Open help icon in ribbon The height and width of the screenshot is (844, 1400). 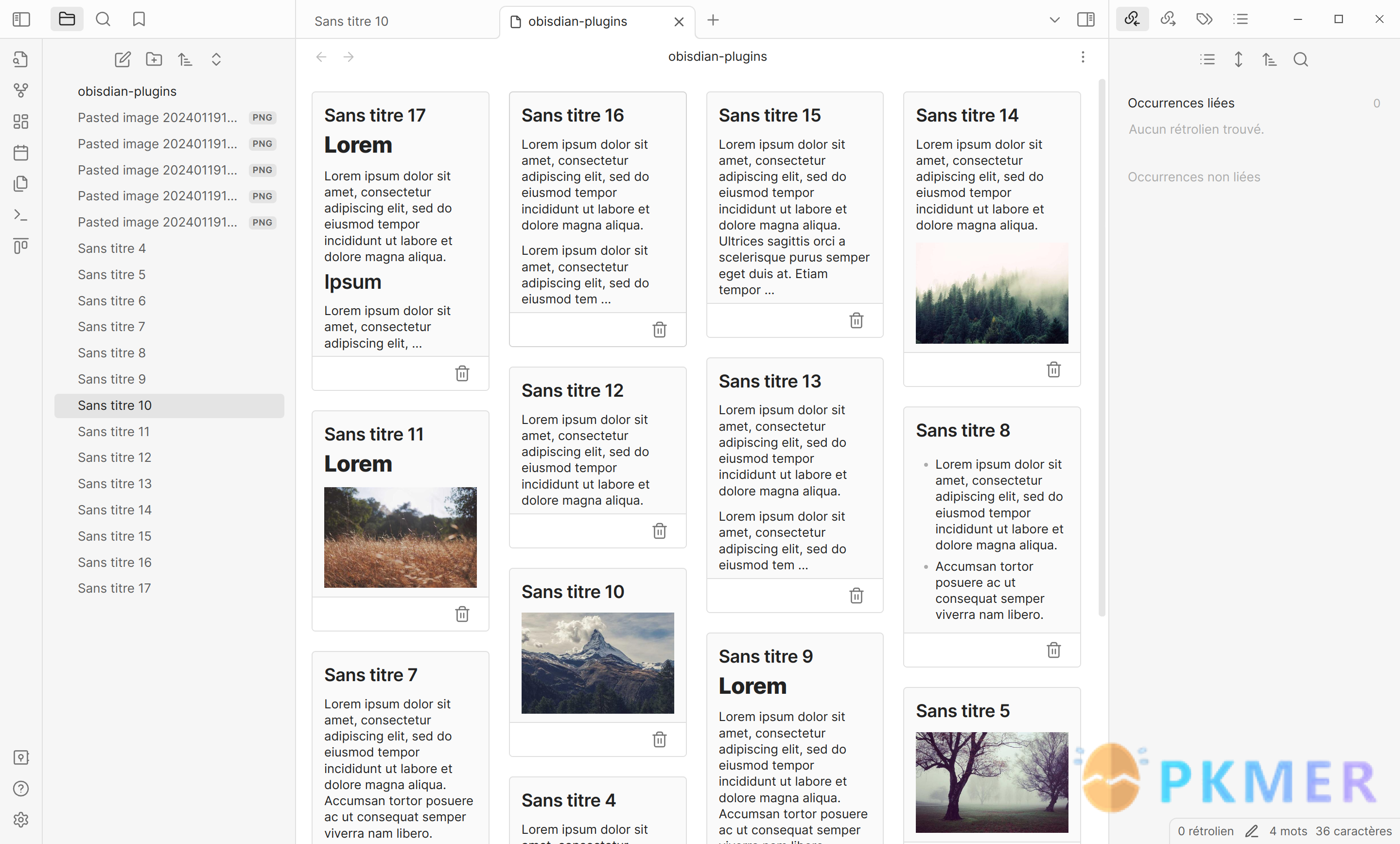point(21,789)
